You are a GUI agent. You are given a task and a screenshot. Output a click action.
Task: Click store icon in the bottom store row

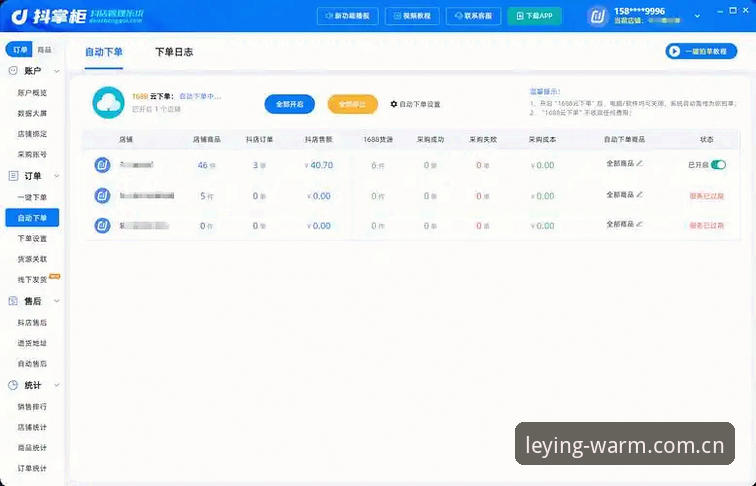tap(102, 226)
